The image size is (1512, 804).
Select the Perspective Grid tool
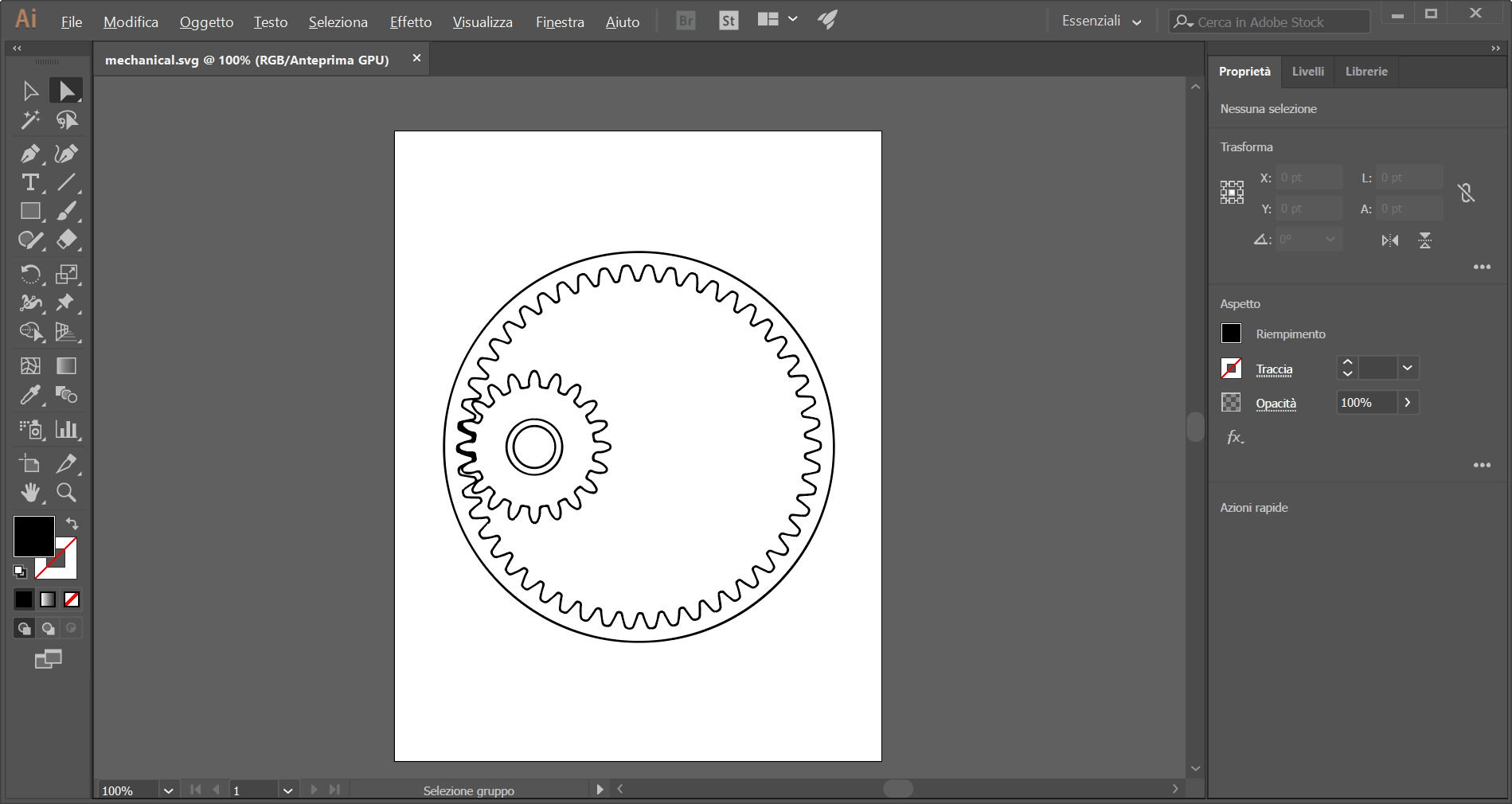[x=67, y=332]
